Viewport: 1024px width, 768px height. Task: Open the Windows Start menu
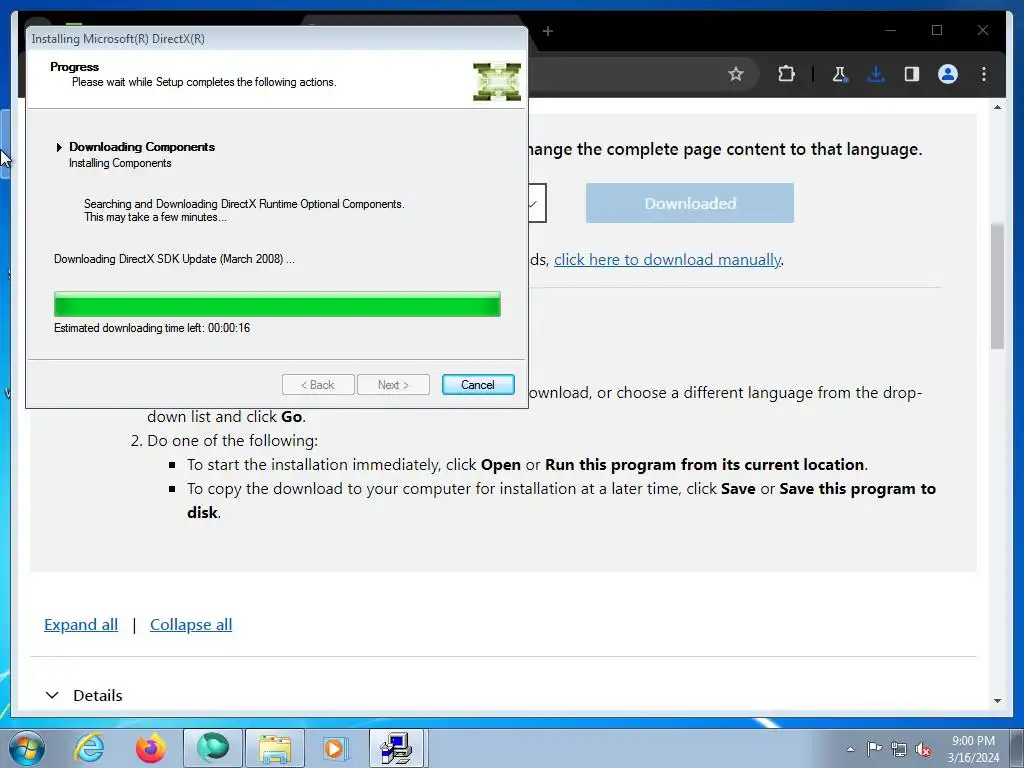27,748
